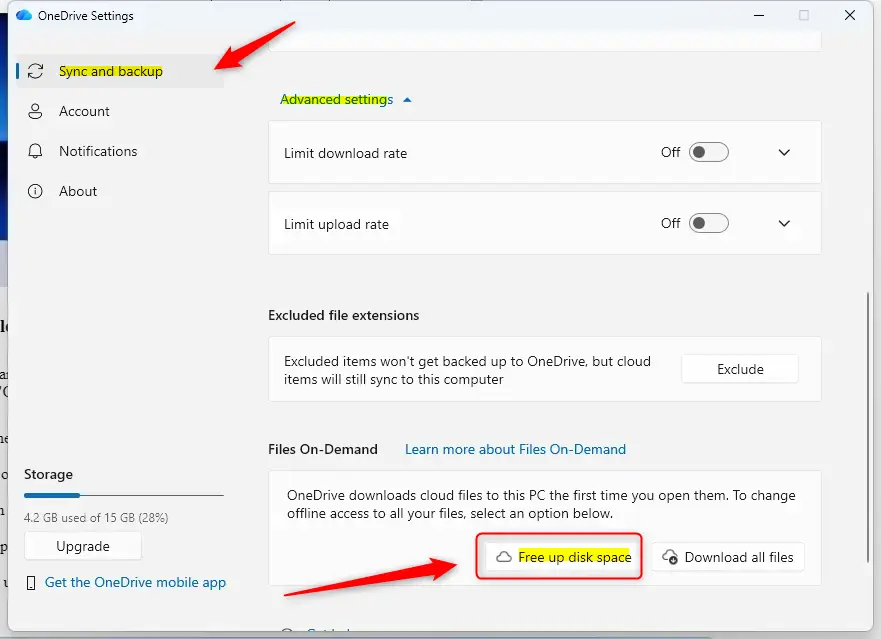Click Free up disk space
This screenshot has height=639, width=881.
[559, 557]
